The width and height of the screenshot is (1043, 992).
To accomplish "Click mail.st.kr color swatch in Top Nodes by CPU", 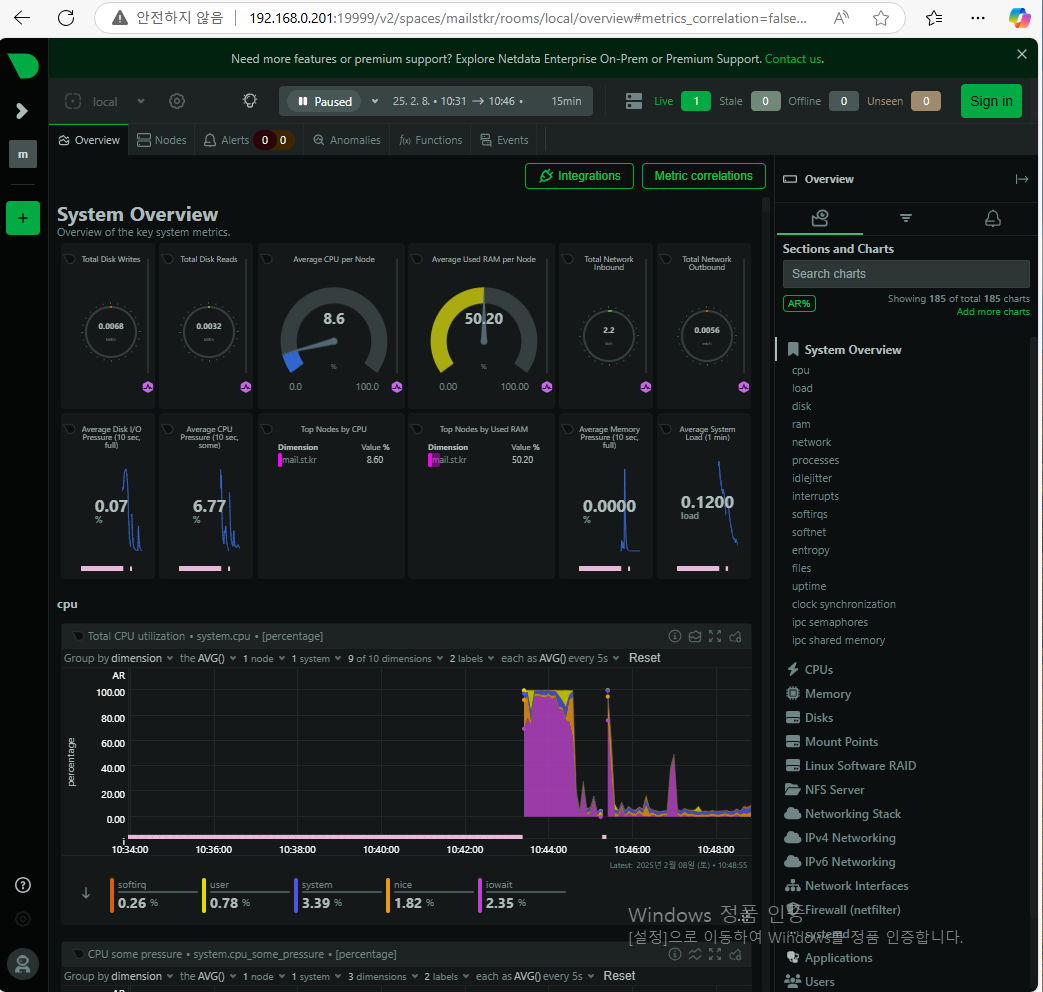I will tap(280, 460).
